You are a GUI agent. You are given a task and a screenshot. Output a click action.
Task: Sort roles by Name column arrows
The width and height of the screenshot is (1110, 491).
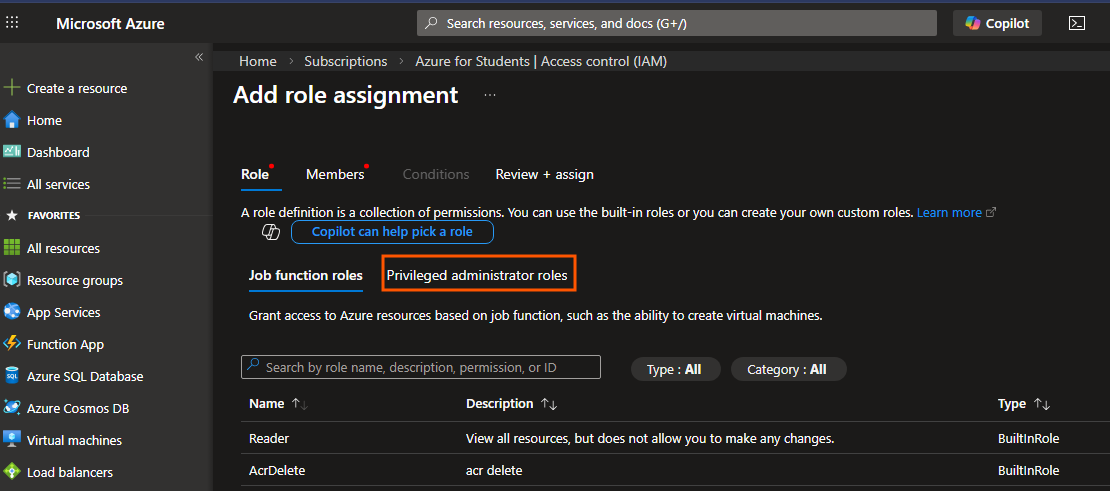pos(299,404)
